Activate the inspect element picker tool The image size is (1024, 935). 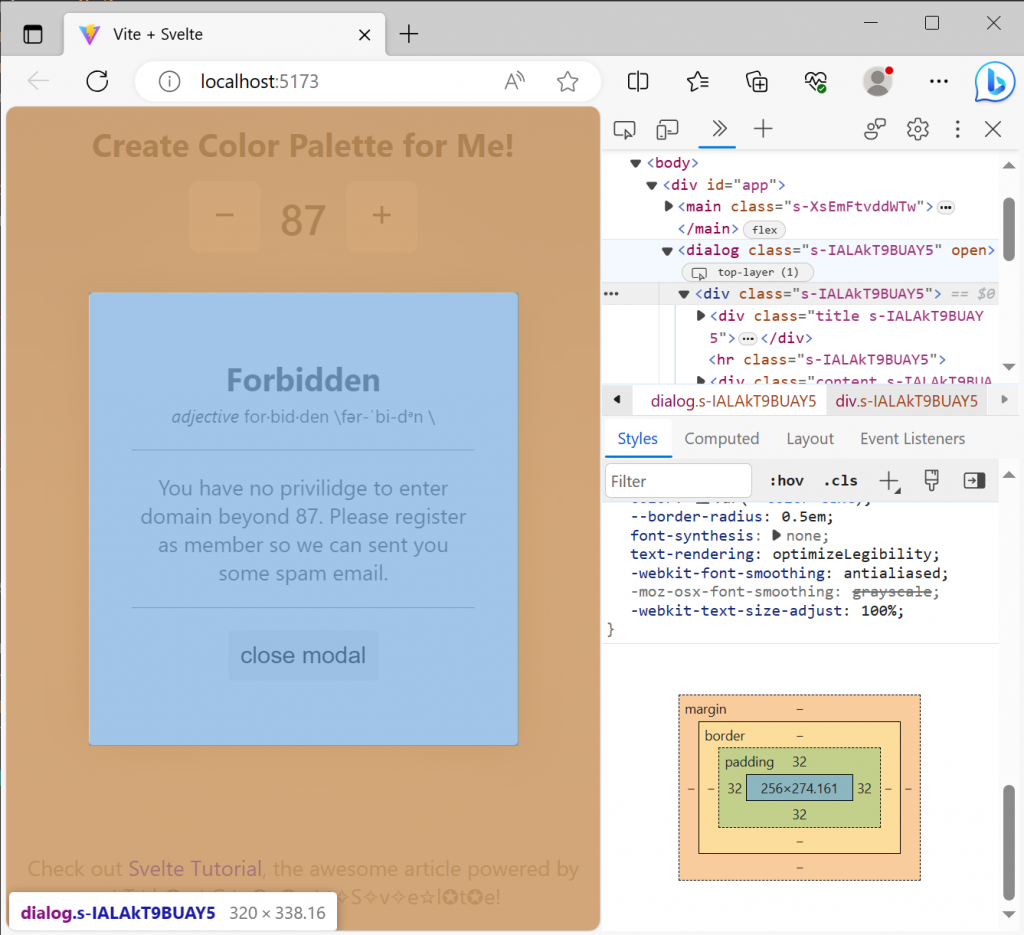point(624,129)
